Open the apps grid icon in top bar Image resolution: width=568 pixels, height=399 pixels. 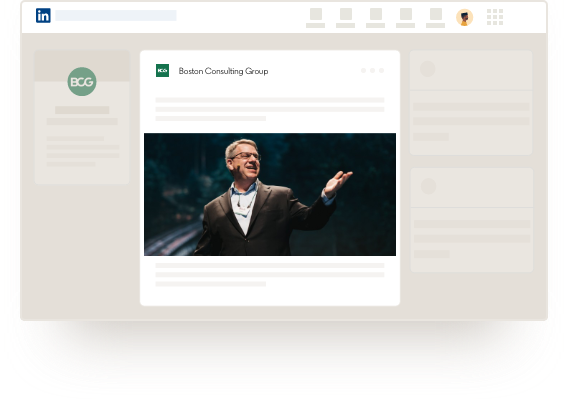[x=495, y=17]
